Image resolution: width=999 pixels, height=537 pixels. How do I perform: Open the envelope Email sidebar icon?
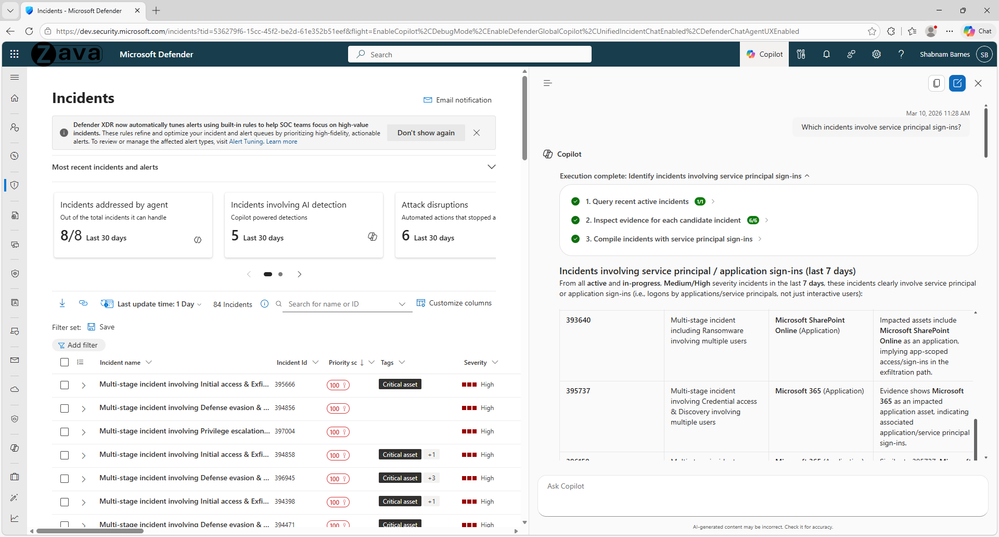[x=15, y=360]
